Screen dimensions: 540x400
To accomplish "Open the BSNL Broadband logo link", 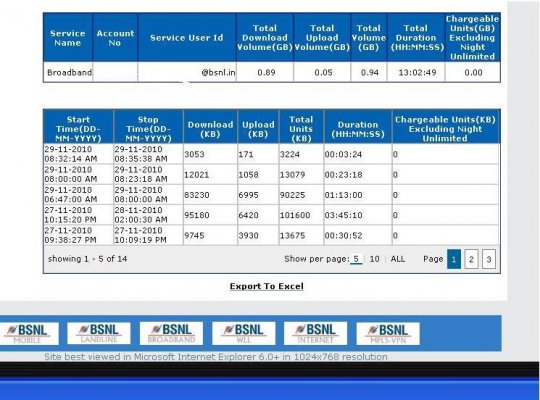I will (x=171, y=333).
